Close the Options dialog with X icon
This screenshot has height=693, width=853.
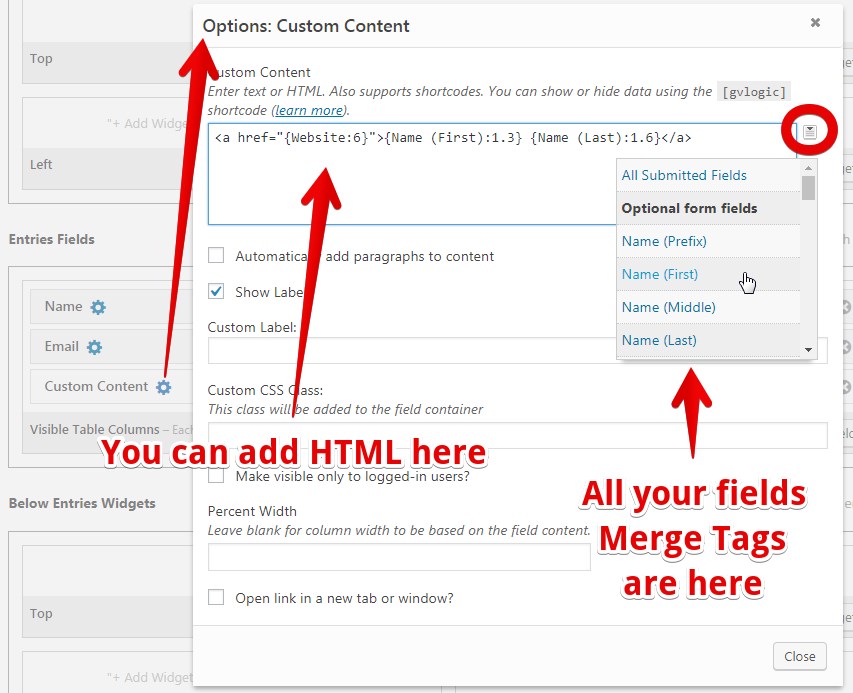click(816, 22)
